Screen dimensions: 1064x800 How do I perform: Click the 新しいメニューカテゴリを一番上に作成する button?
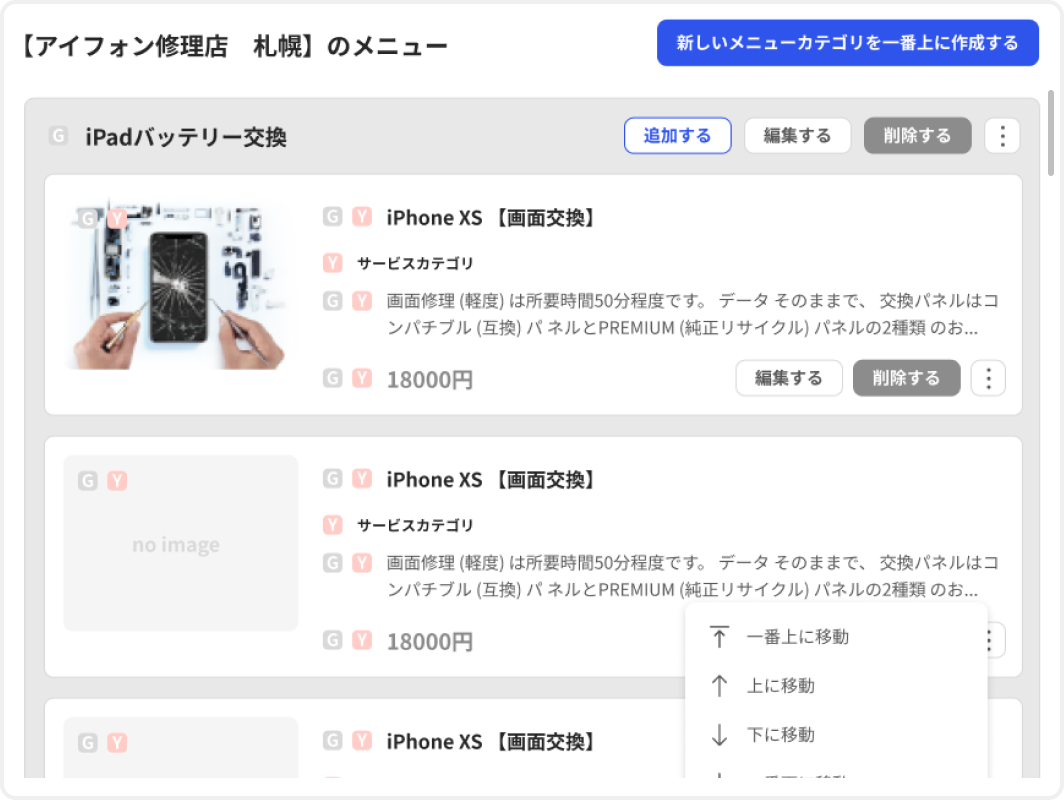[x=848, y=43]
